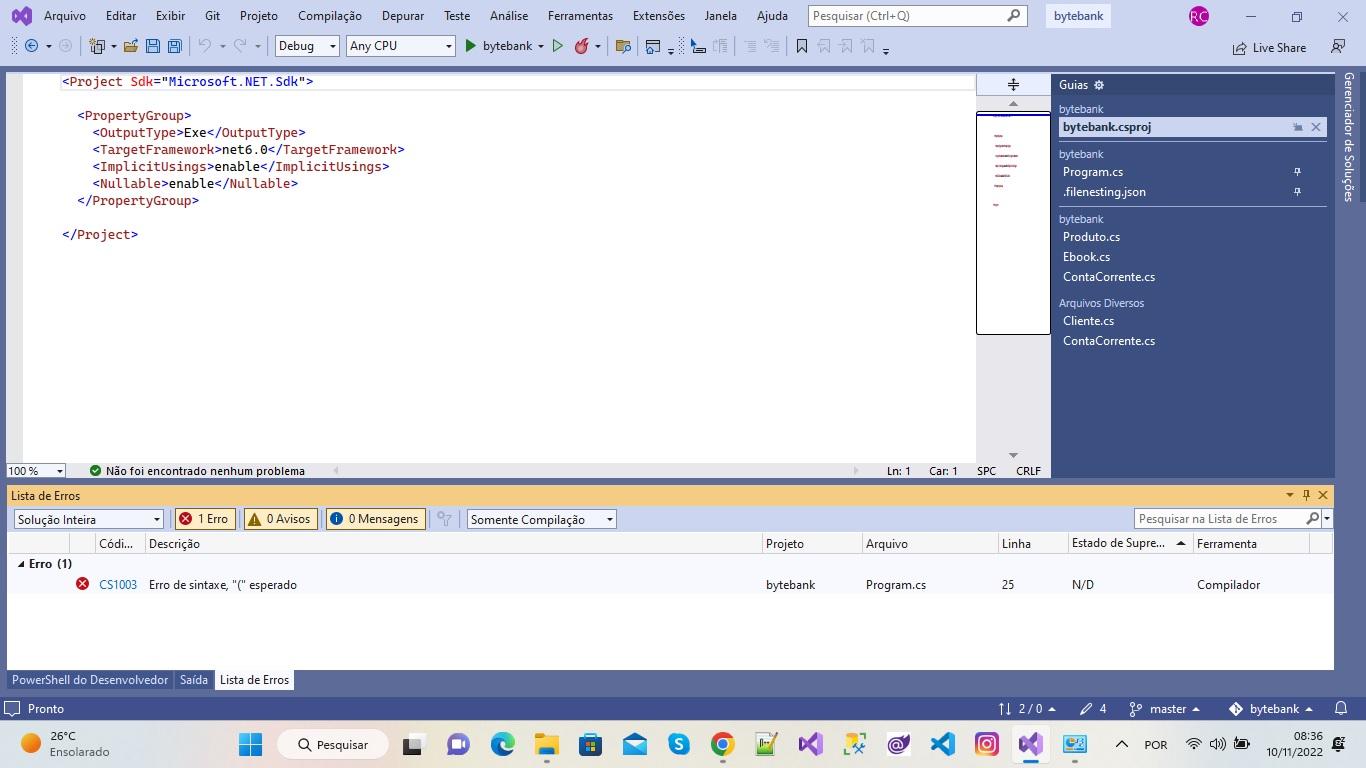Switch to PowerShell do Desenvolvedor tab

tap(90, 680)
